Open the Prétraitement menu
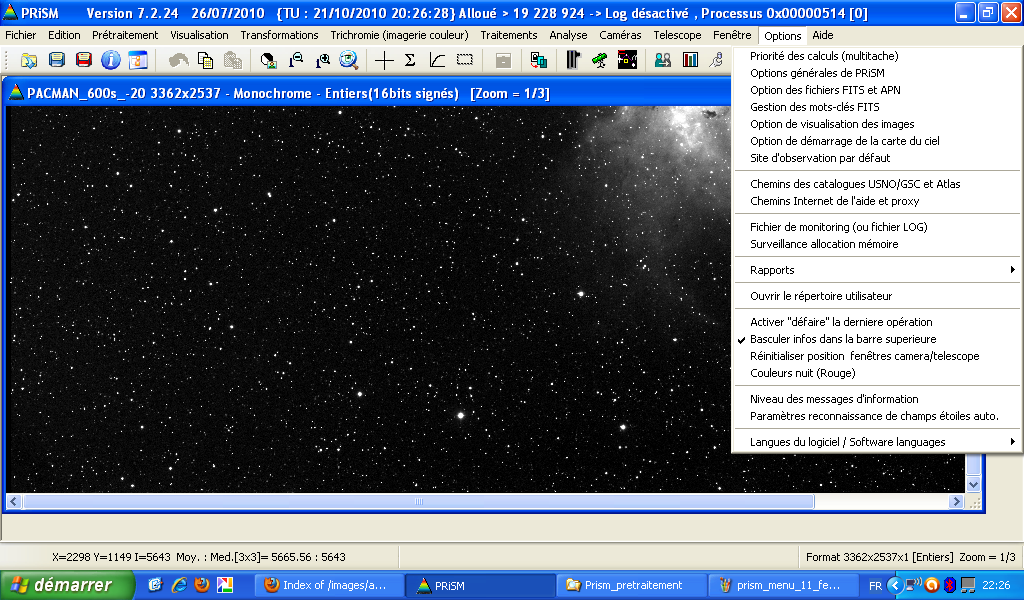The height and width of the screenshot is (600, 1024). [125, 35]
